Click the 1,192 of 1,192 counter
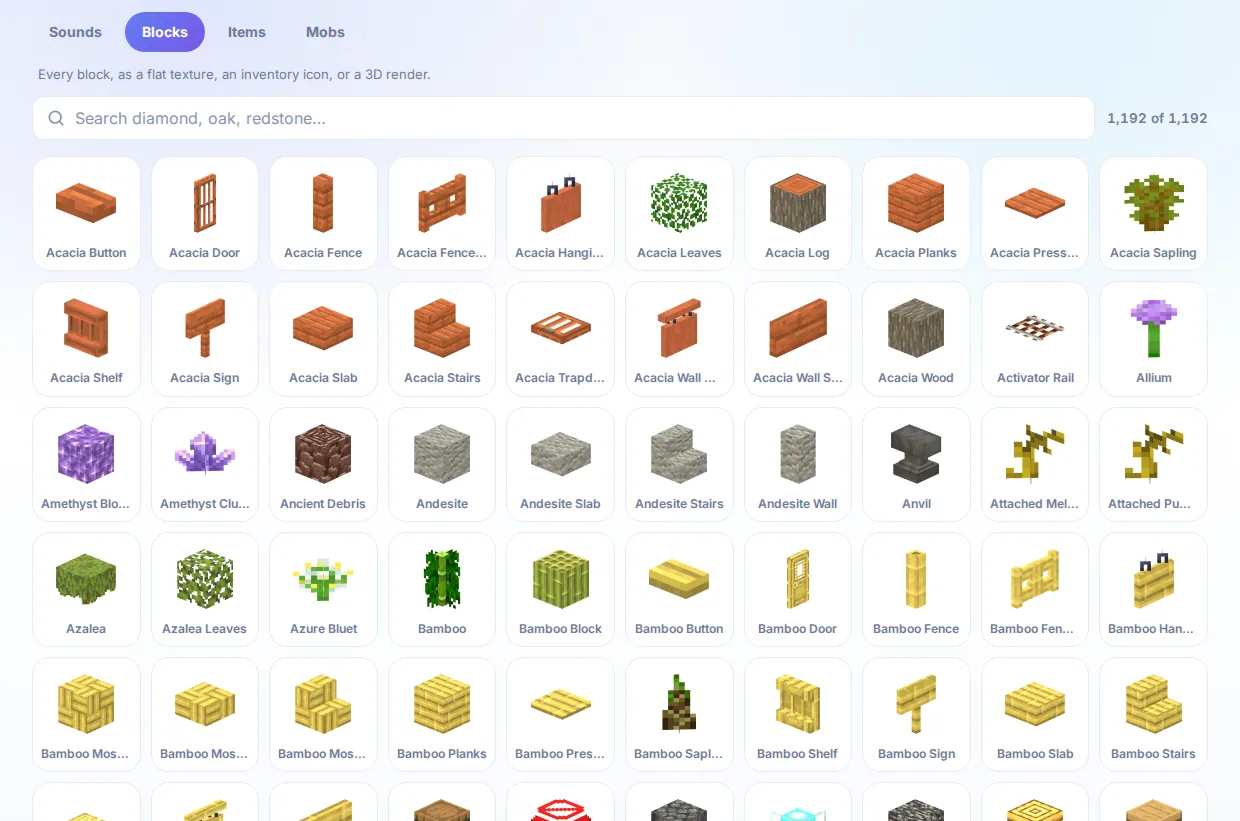 pyautogui.click(x=1157, y=118)
